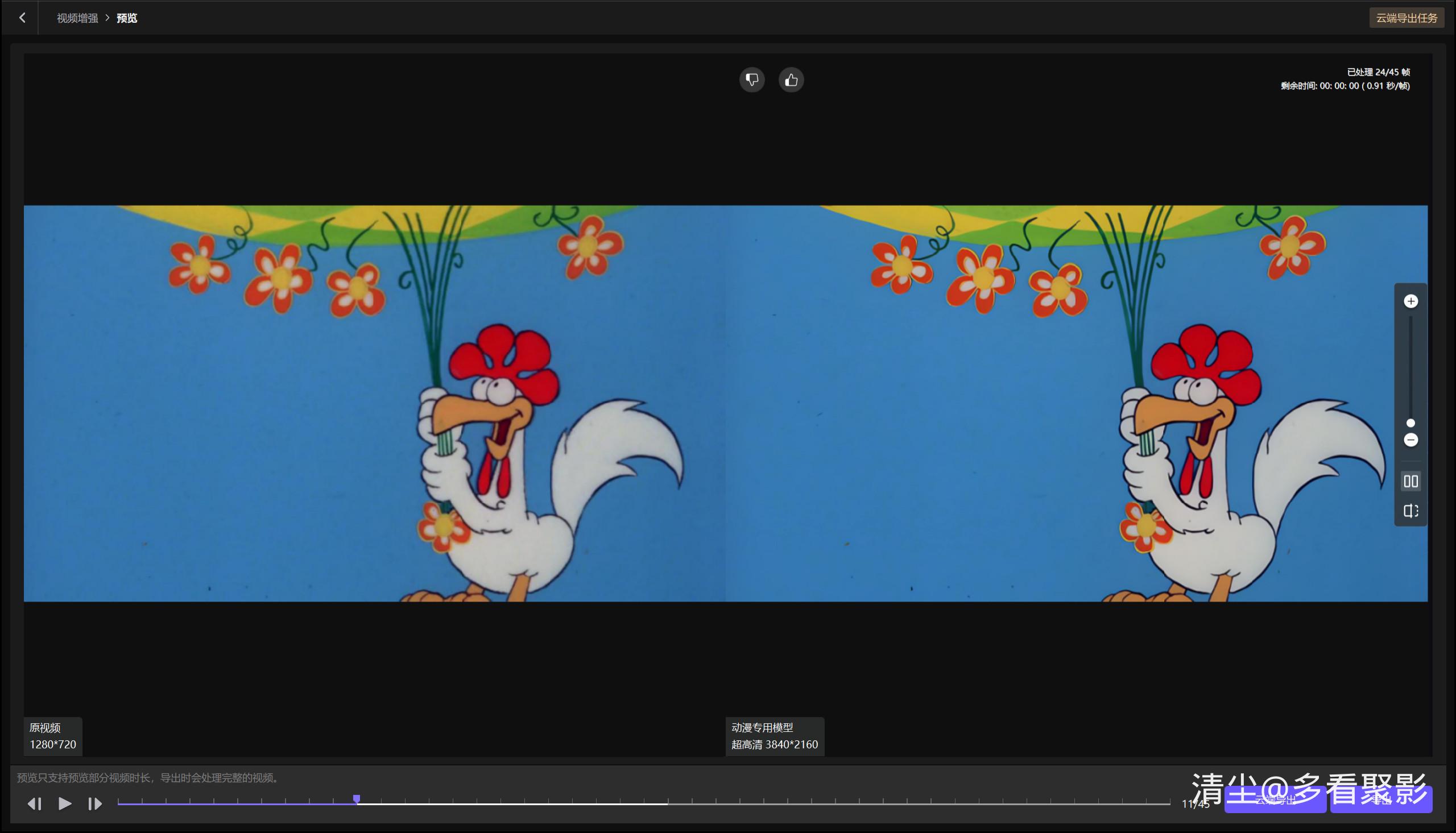Switch to split-slider comparison view
The image size is (1456, 833).
point(1411,511)
